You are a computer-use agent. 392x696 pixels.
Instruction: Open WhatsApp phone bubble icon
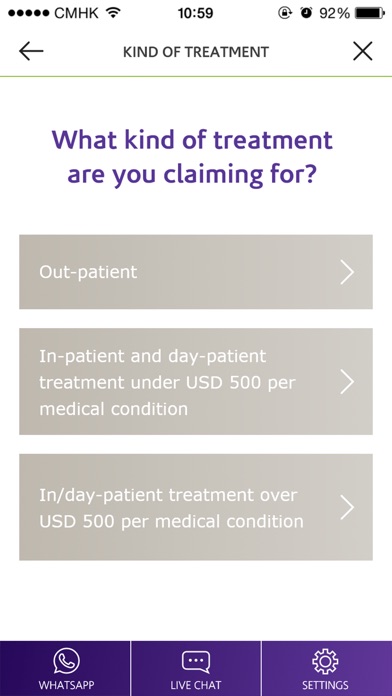[66, 661]
